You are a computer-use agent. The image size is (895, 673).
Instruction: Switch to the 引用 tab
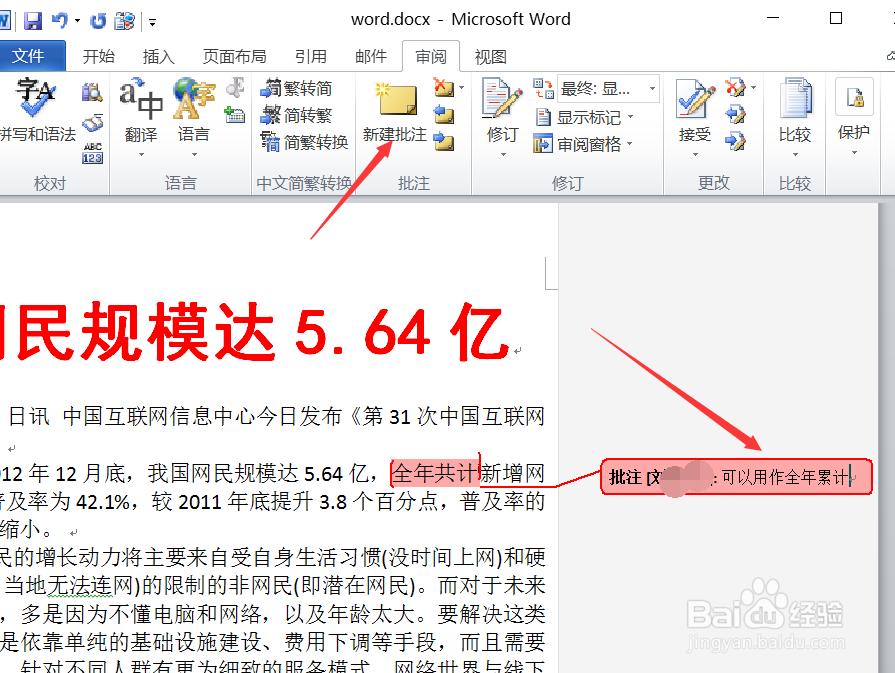(311, 57)
